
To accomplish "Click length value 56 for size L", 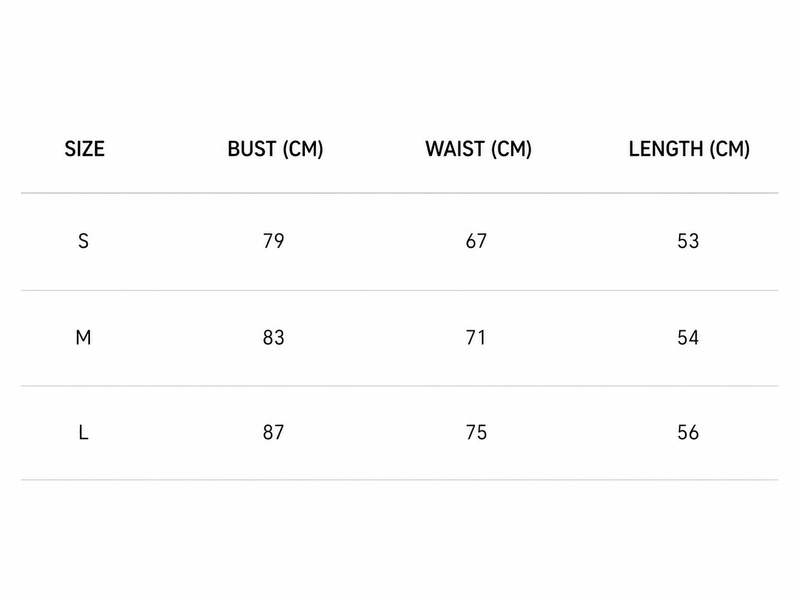I will point(688,433).
